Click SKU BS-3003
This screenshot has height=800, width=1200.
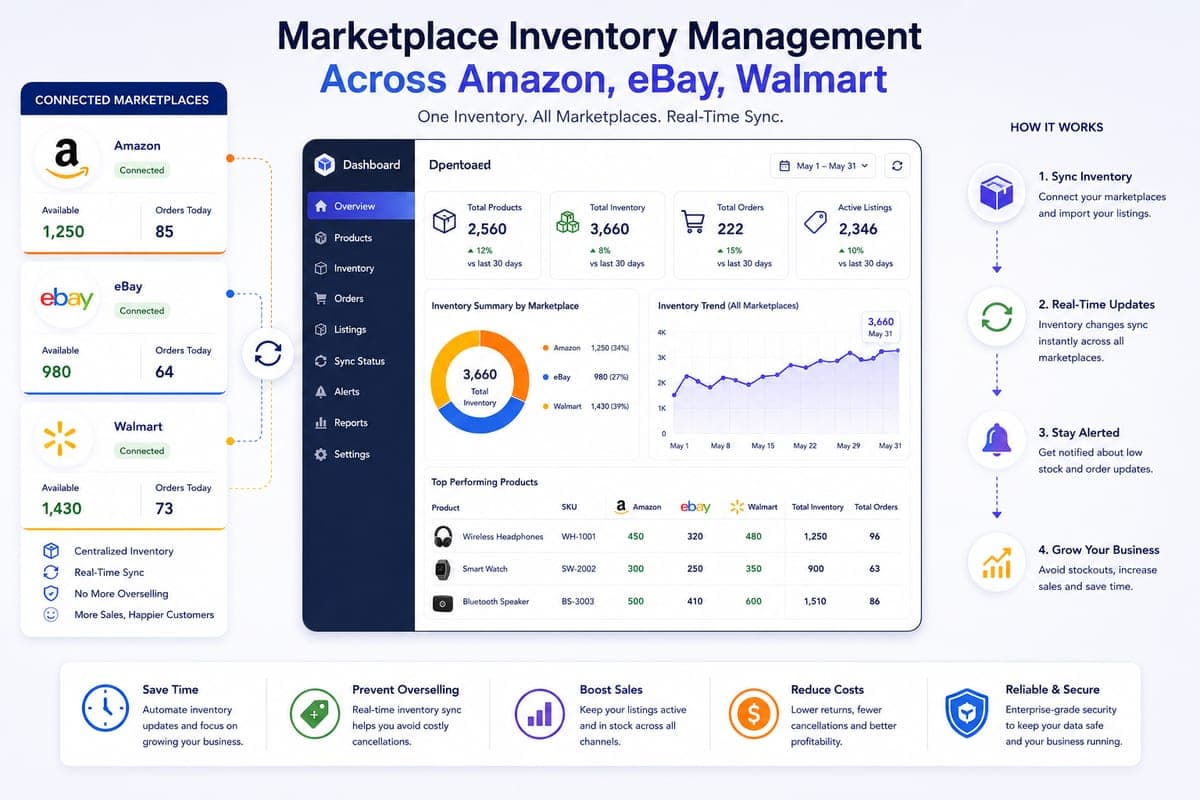pyautogui.click(x=578, y=602)
